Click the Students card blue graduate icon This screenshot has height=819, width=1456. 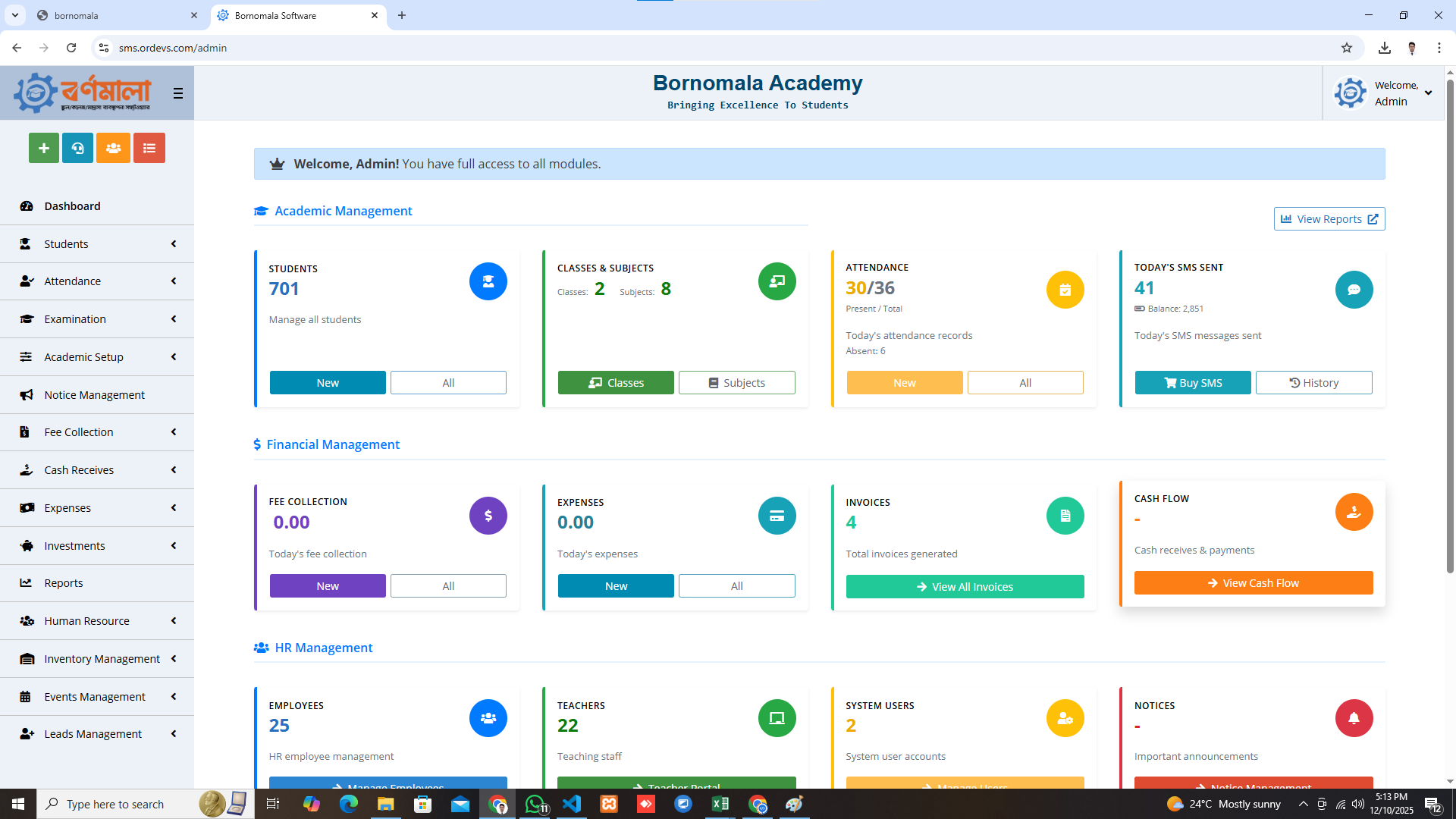[488, 281]
